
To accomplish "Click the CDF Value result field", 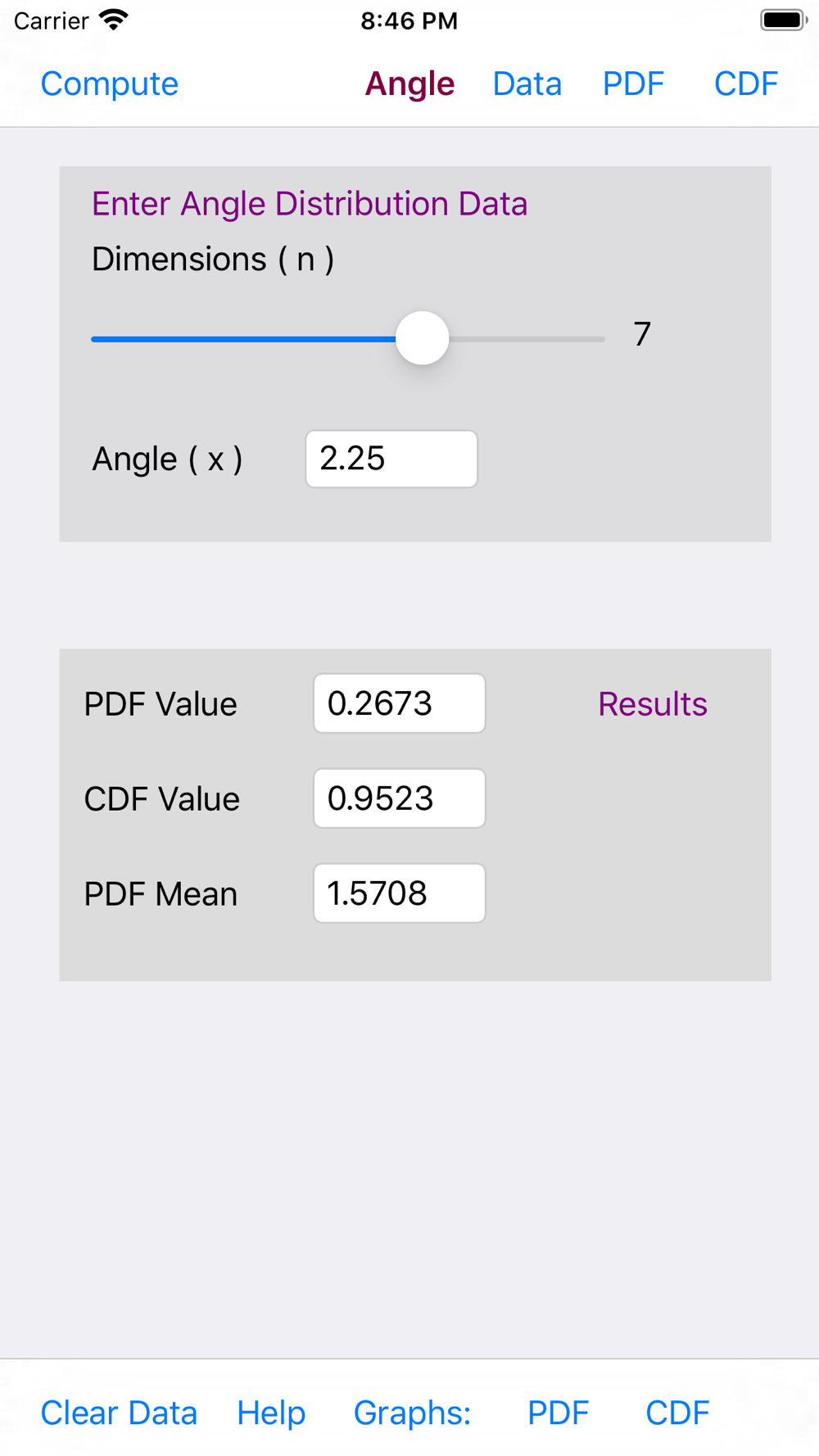I will click(x=400, y=798).
